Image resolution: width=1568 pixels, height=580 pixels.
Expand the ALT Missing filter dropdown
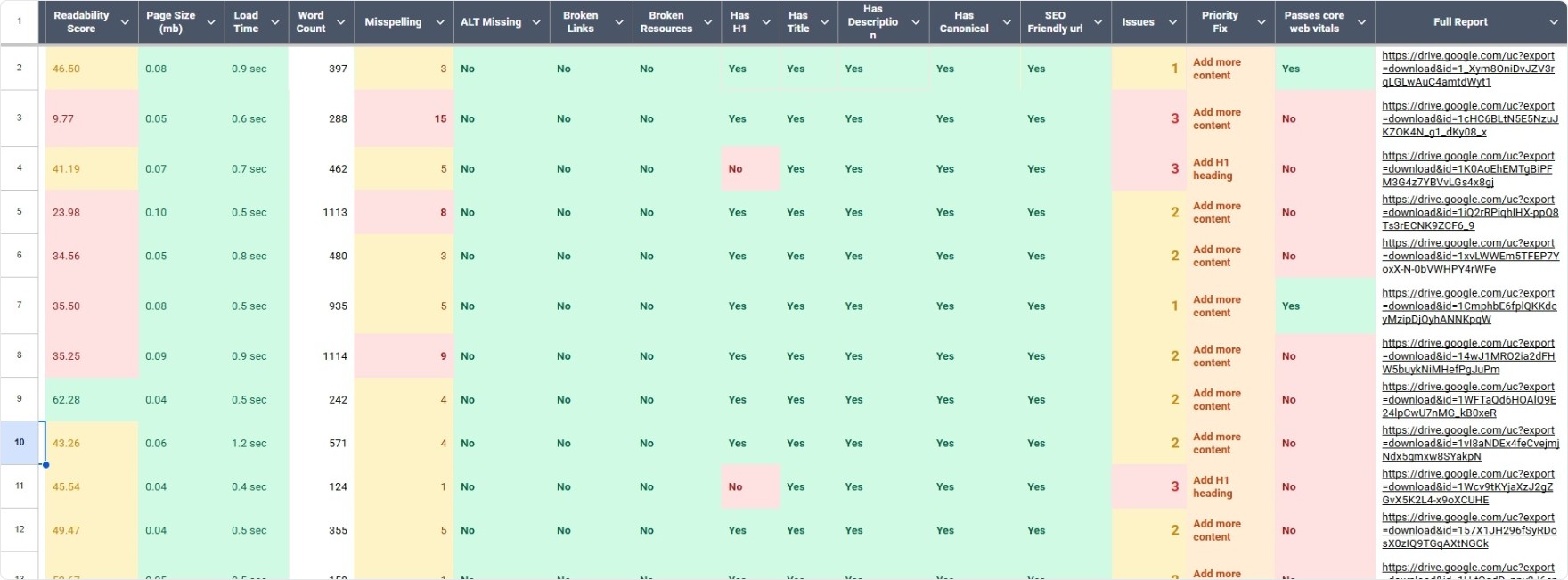[x=536, y=22]
